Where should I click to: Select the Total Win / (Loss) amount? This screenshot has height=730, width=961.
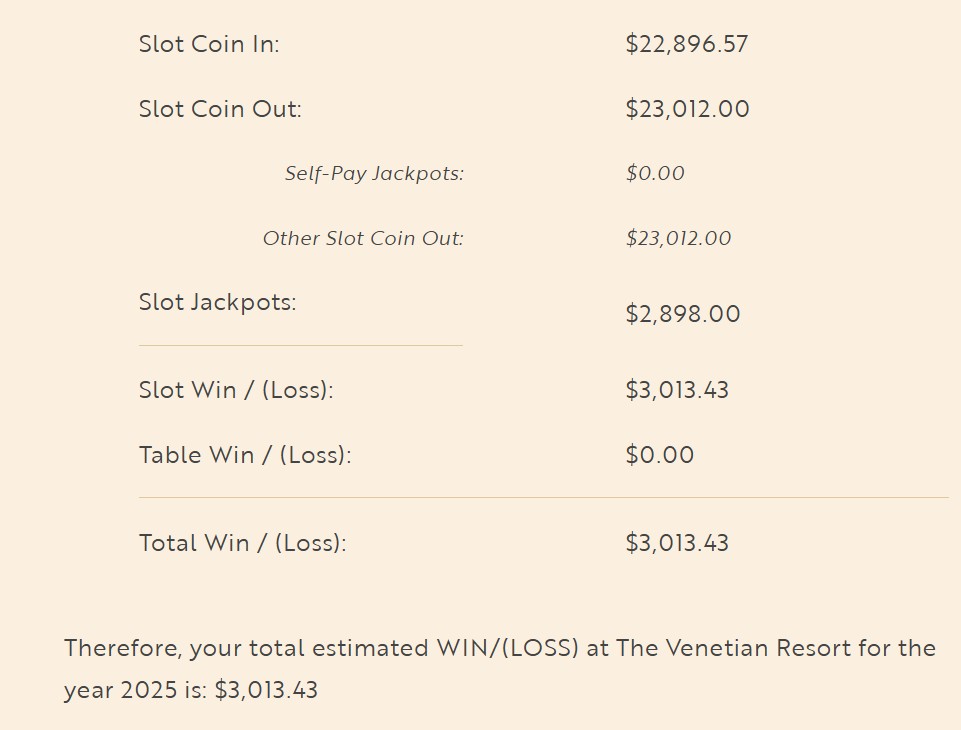pyautogui.click(x=677, y=543)
